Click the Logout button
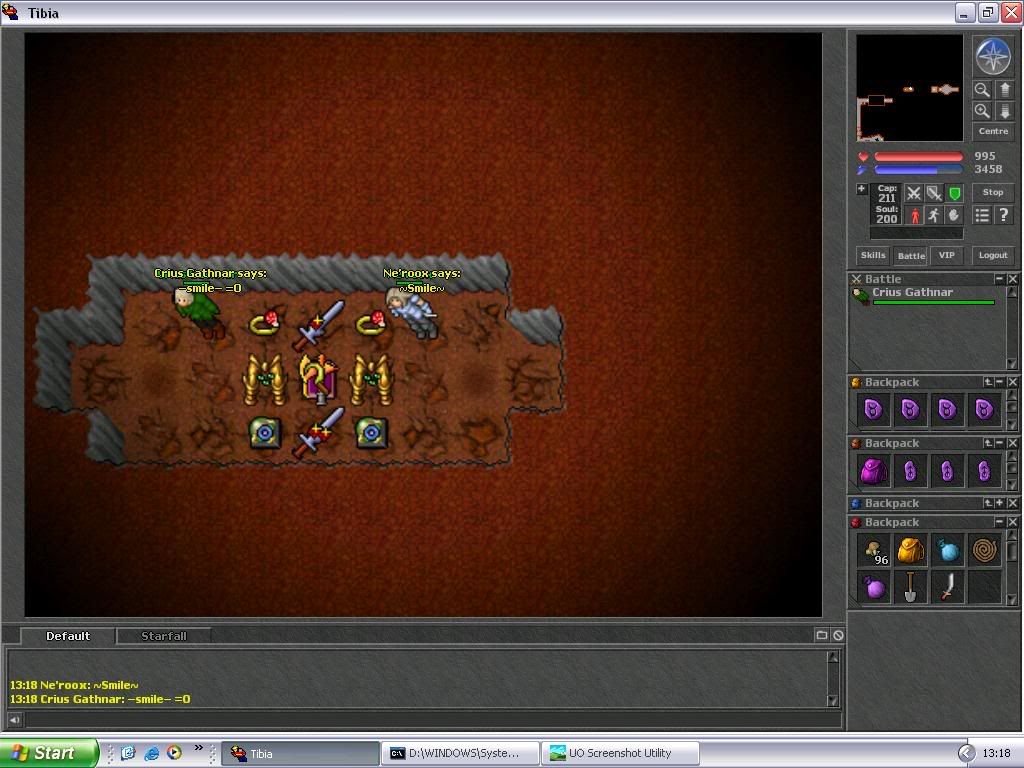Viewport: 1024px width, 768px height. click(x=993, y=255)
